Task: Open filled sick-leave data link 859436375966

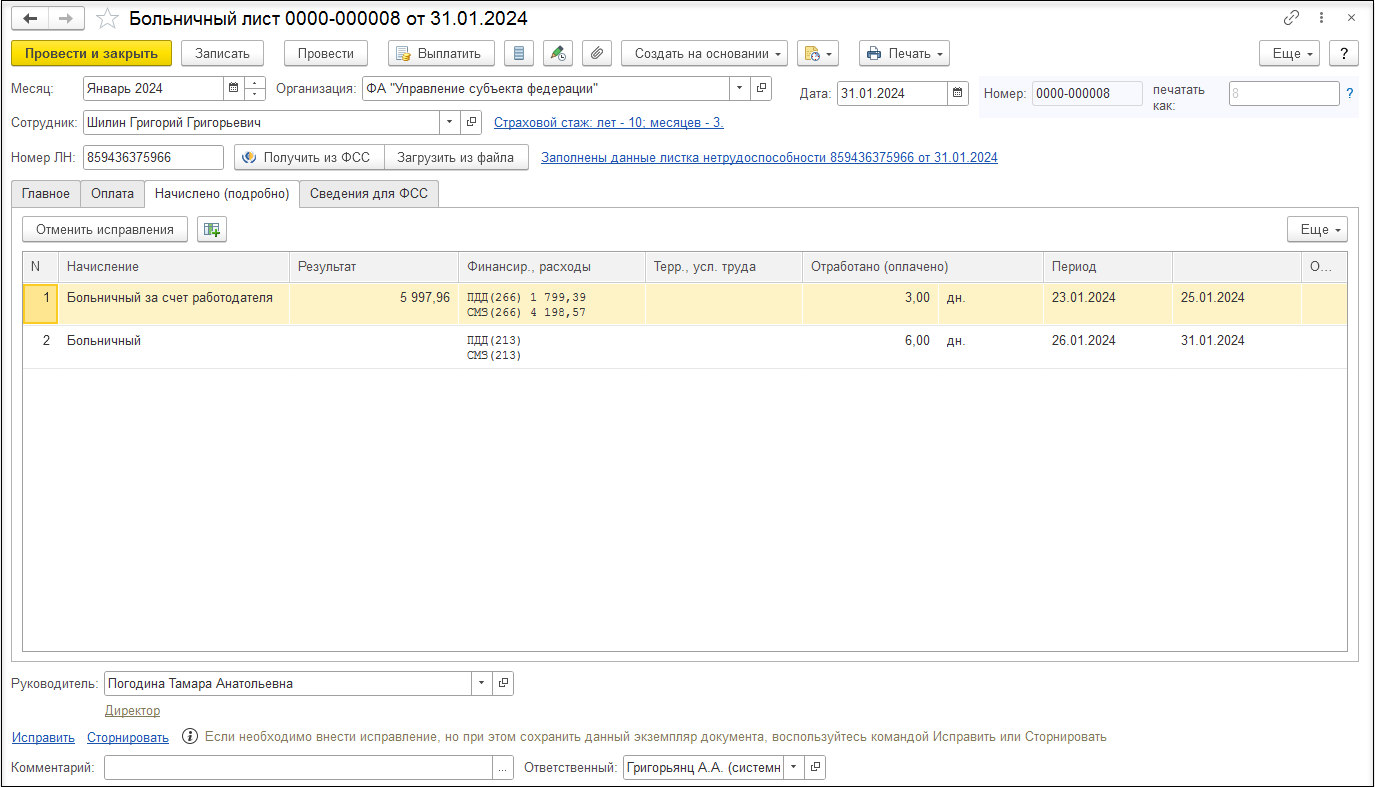Action: tap(769, 157)
